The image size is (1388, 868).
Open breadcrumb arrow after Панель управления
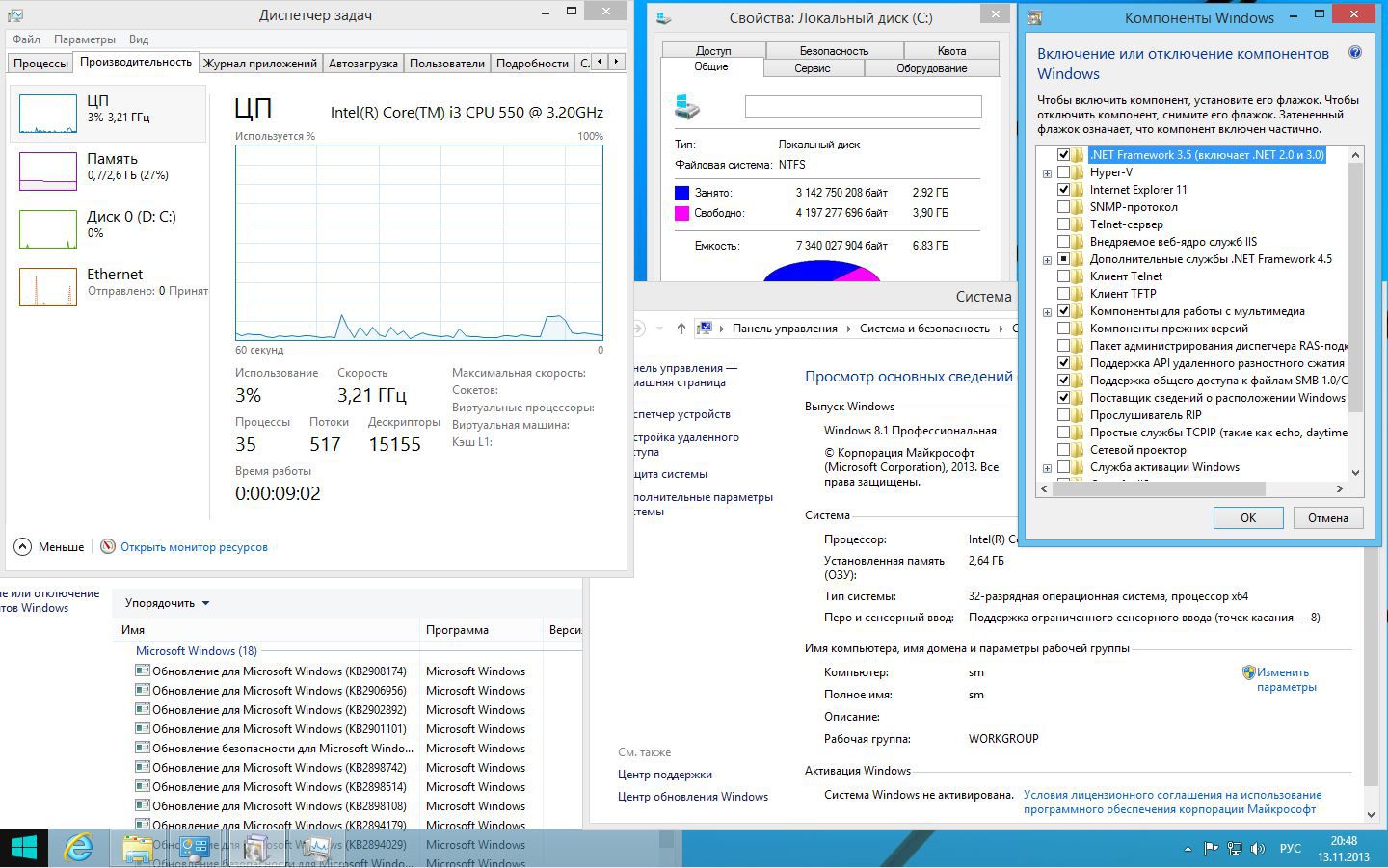(849, 329)
